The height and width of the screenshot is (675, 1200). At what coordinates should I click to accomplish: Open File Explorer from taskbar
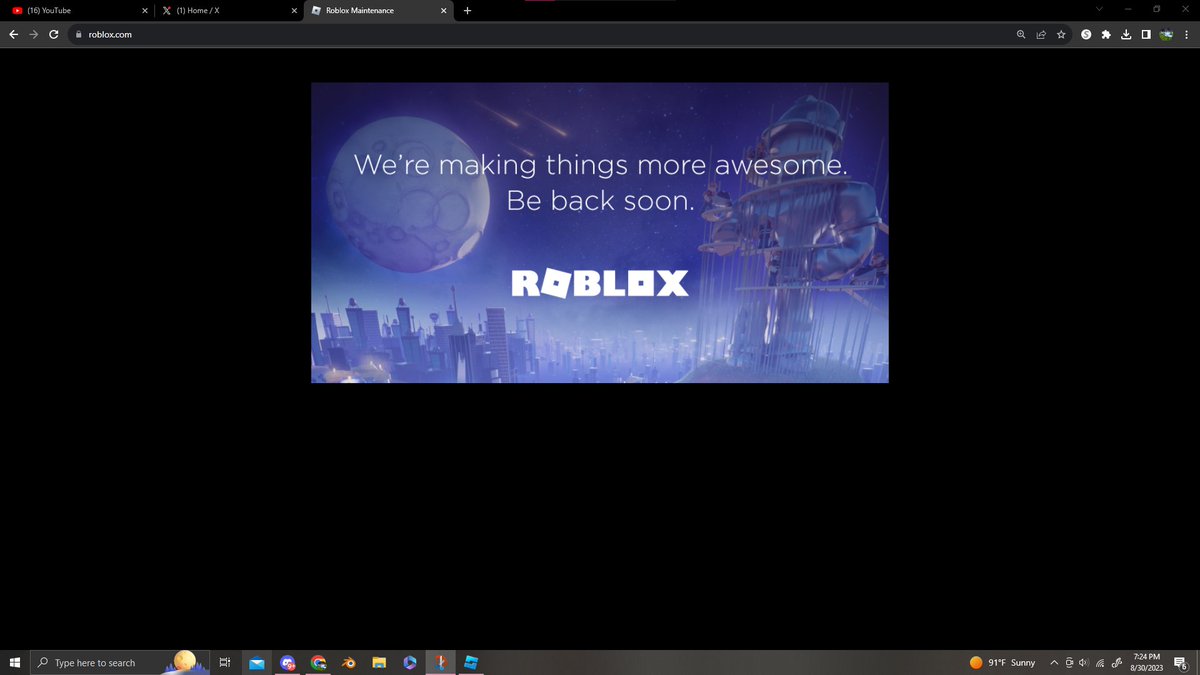379,662
